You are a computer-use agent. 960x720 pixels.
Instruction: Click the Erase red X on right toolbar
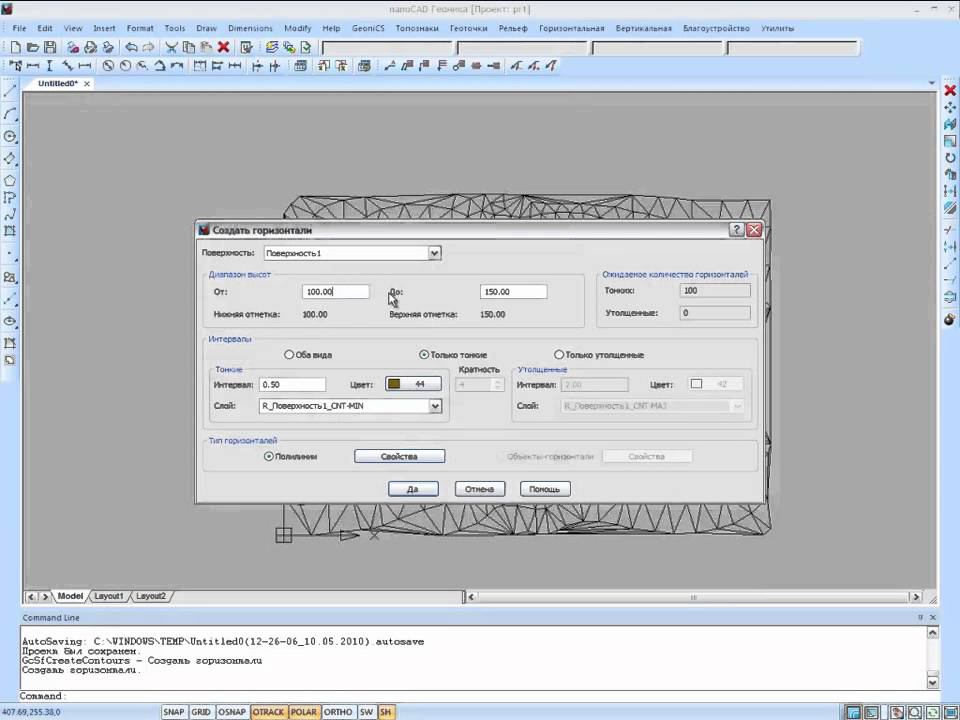pyautogui.click(x=950, y=91)
